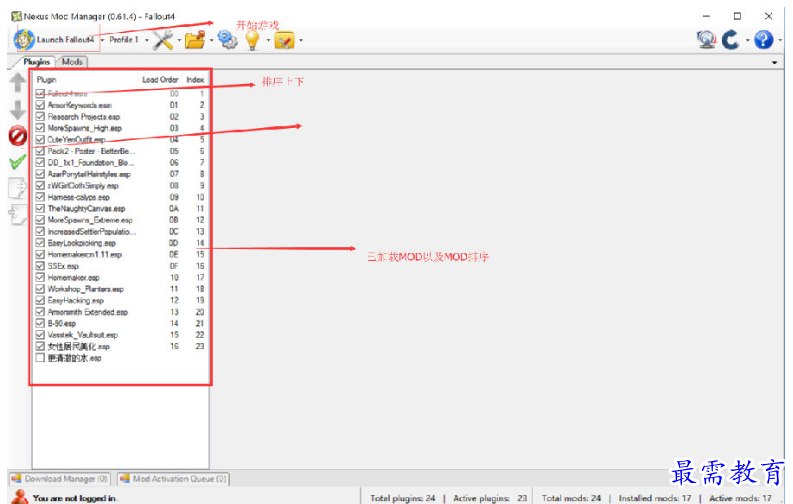Select the Homemakercn1.11.esp row
This screenshot has width=793, height=504.
pos(120,254)
